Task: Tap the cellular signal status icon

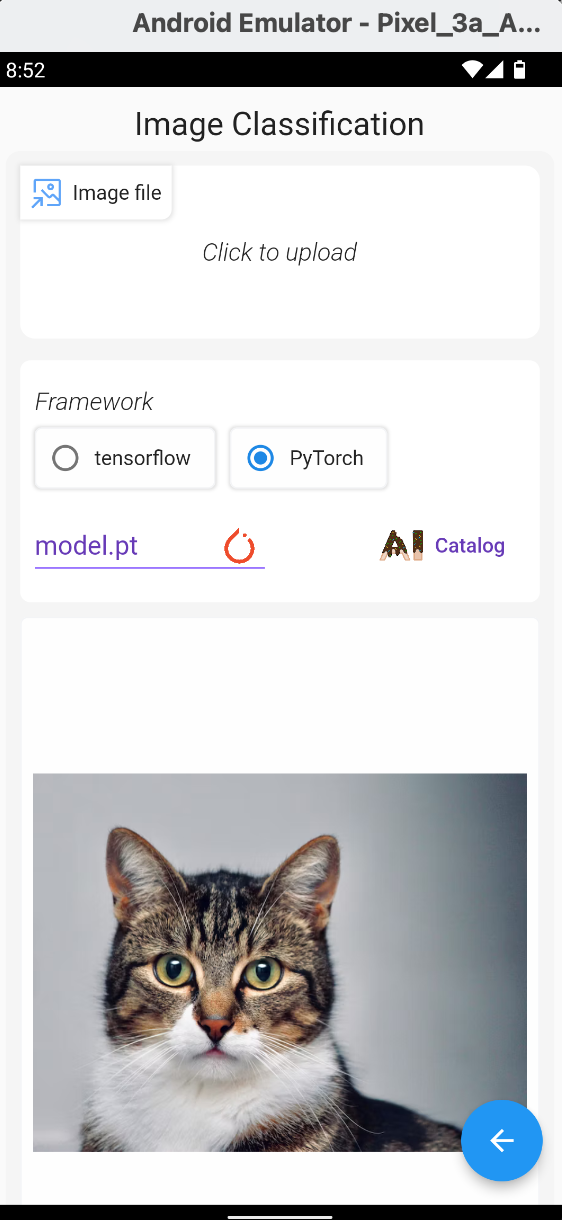Action: pyautogui.click(x=495, y=70)
